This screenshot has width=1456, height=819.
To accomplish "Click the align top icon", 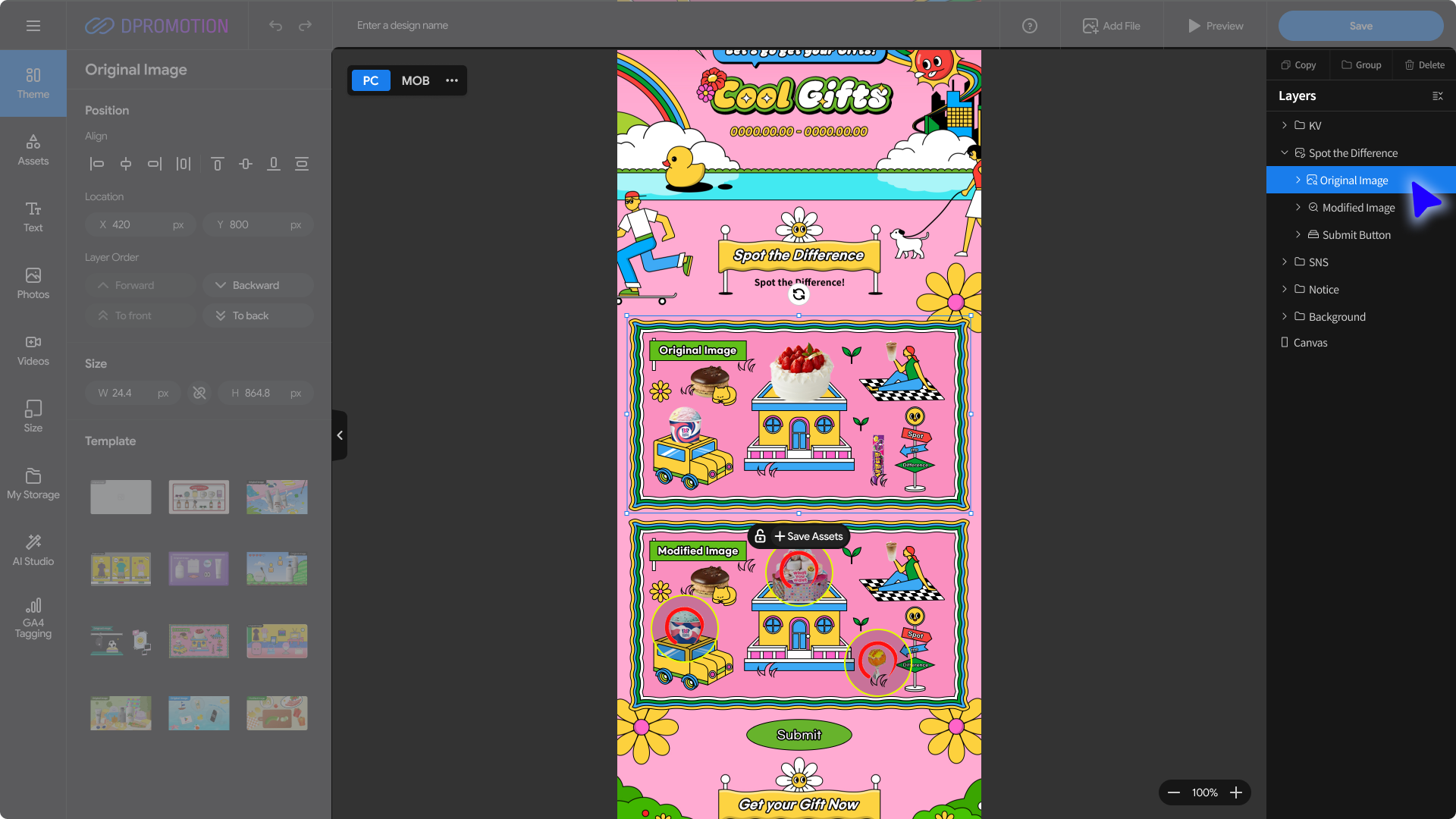I will pyautogui.click(x=217, y=164).
